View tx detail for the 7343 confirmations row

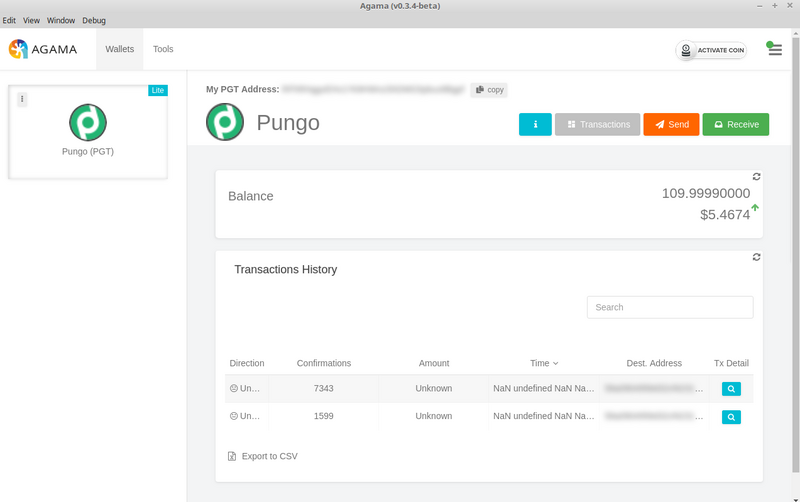[x=731, y=389]
